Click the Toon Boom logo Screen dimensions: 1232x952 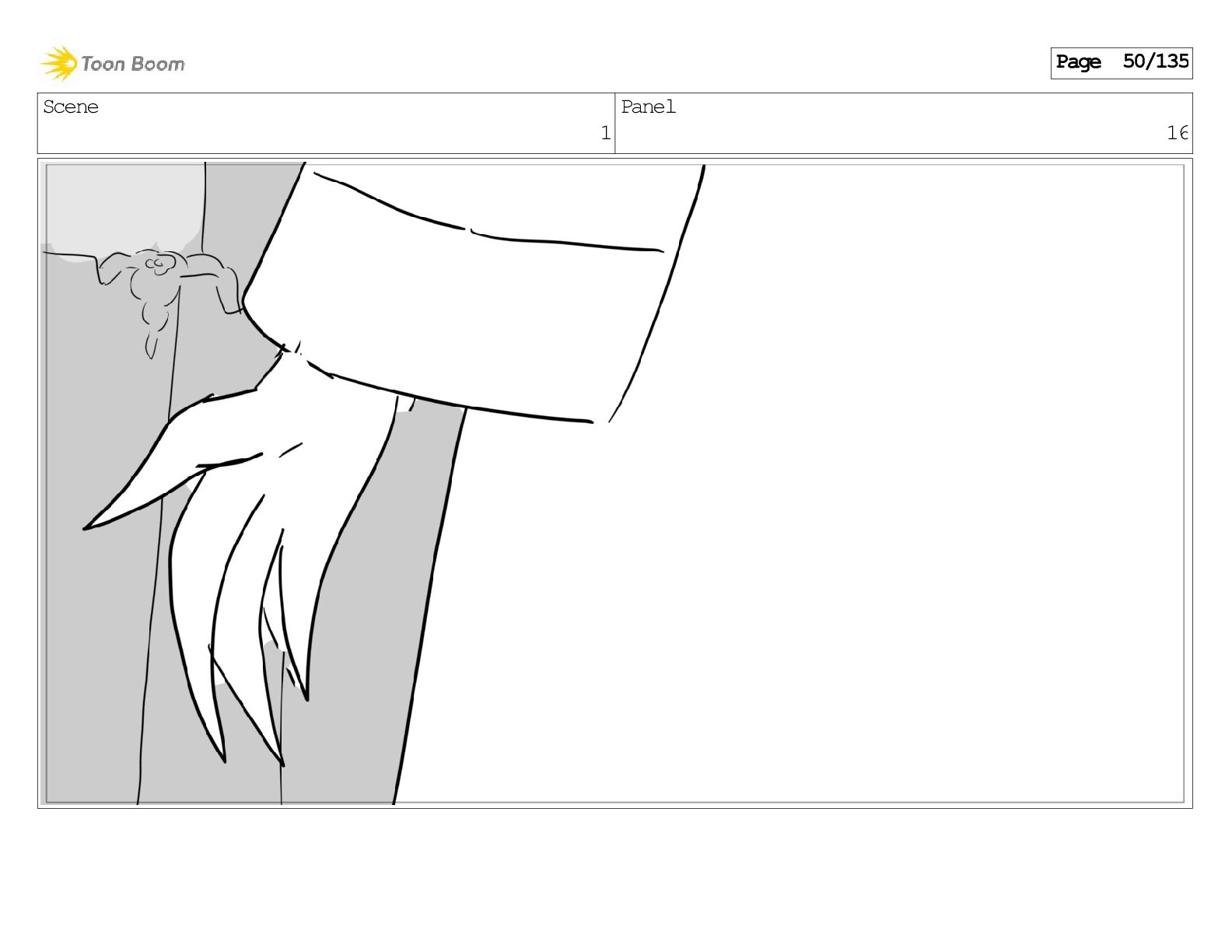coord(113,63)
